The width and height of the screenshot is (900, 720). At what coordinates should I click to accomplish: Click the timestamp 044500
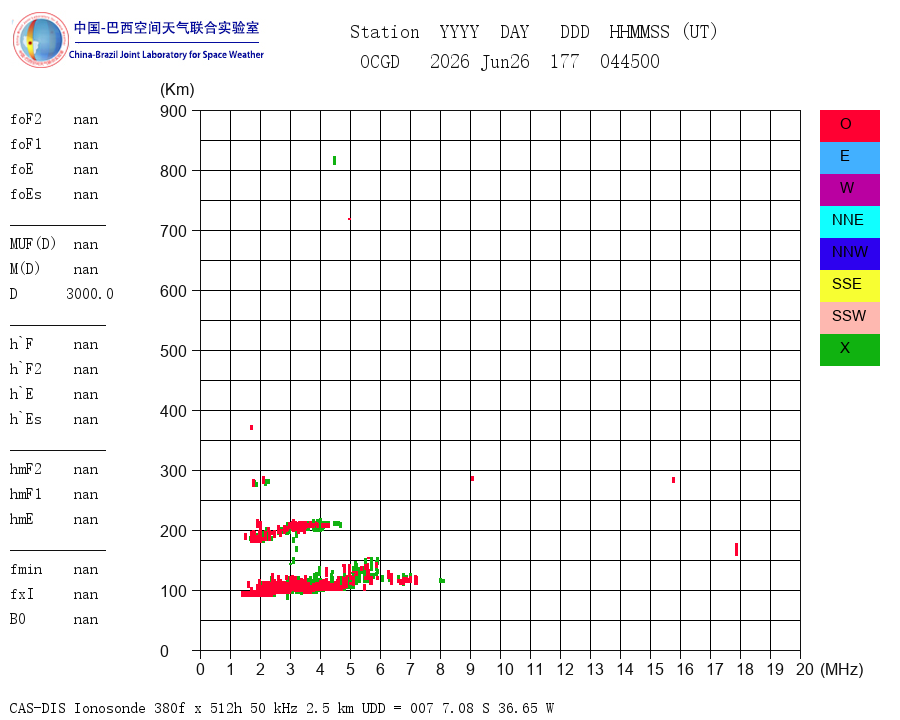pos(630,61)
